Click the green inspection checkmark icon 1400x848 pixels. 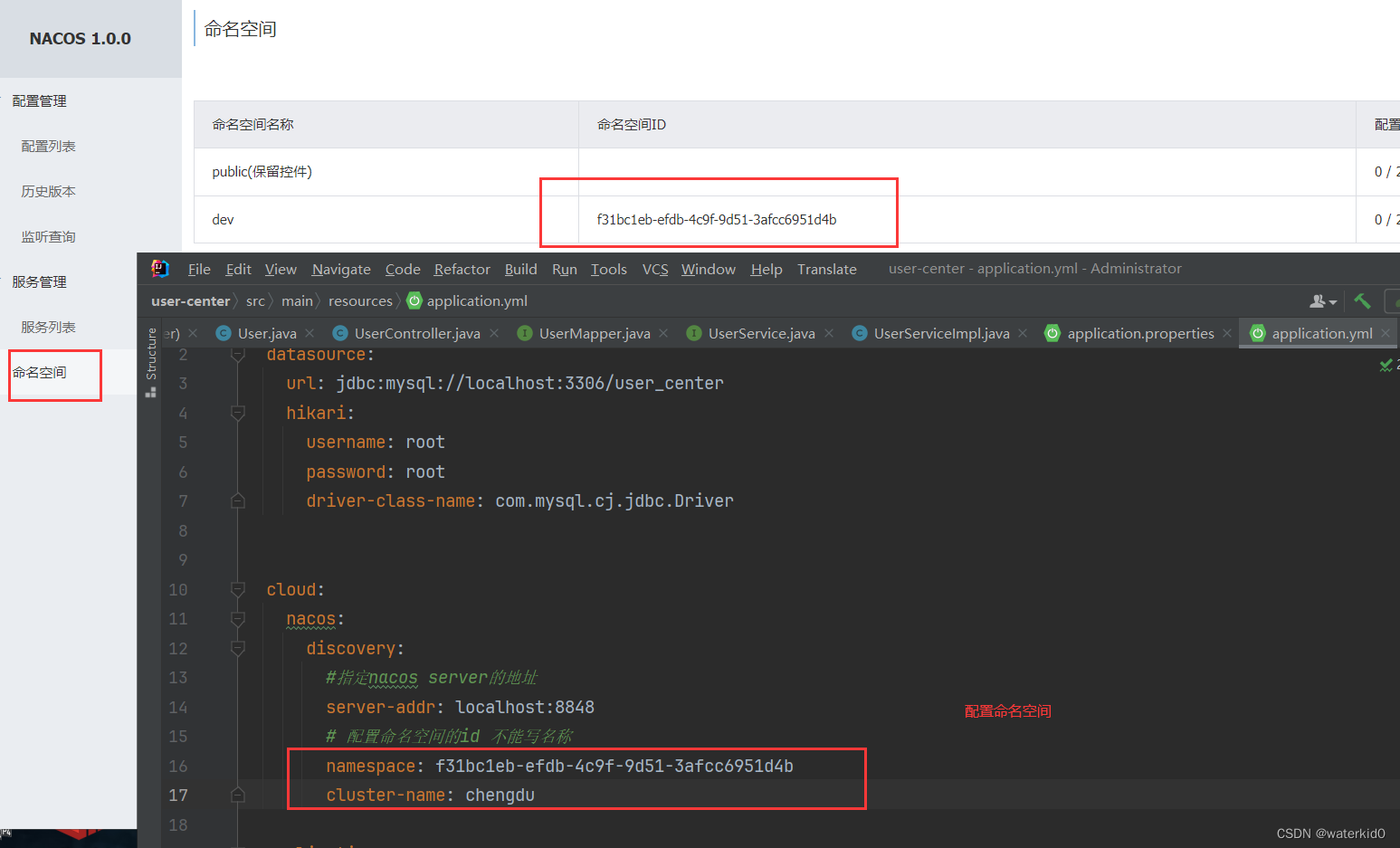(1386, 365)
